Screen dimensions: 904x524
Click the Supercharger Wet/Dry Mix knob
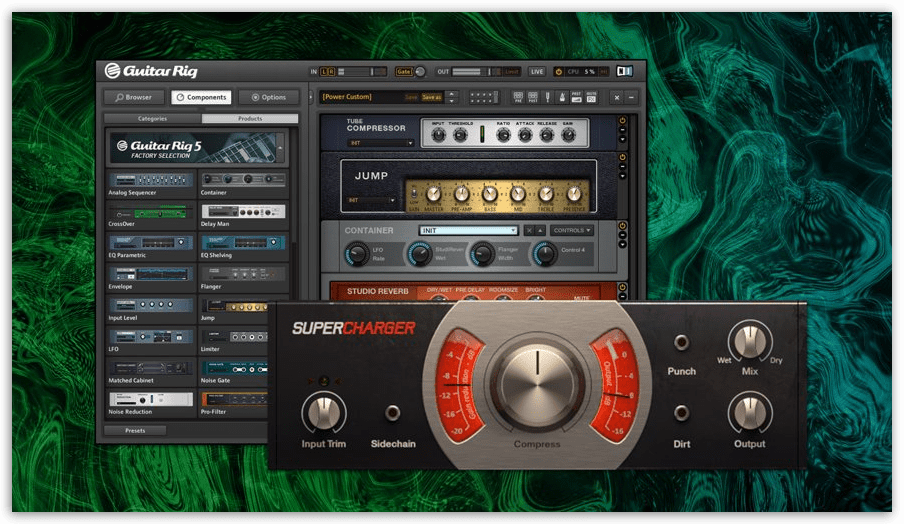coord(749,341)
